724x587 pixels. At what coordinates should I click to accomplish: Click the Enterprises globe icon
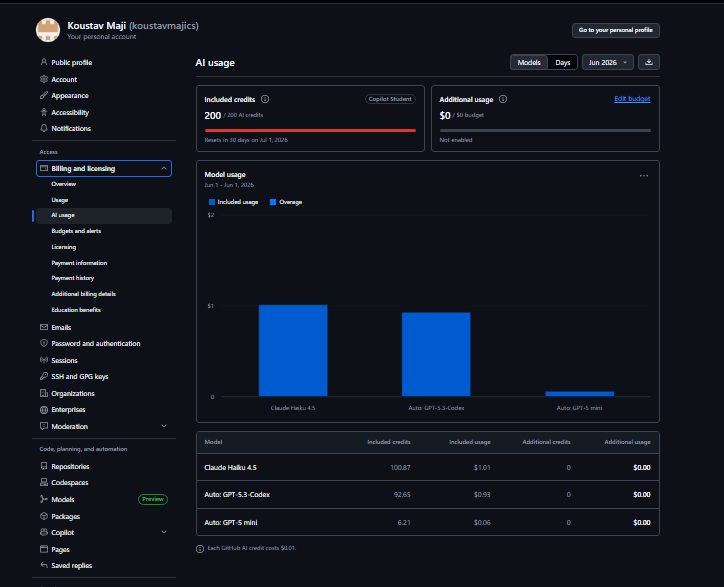[x=44, y=409]
